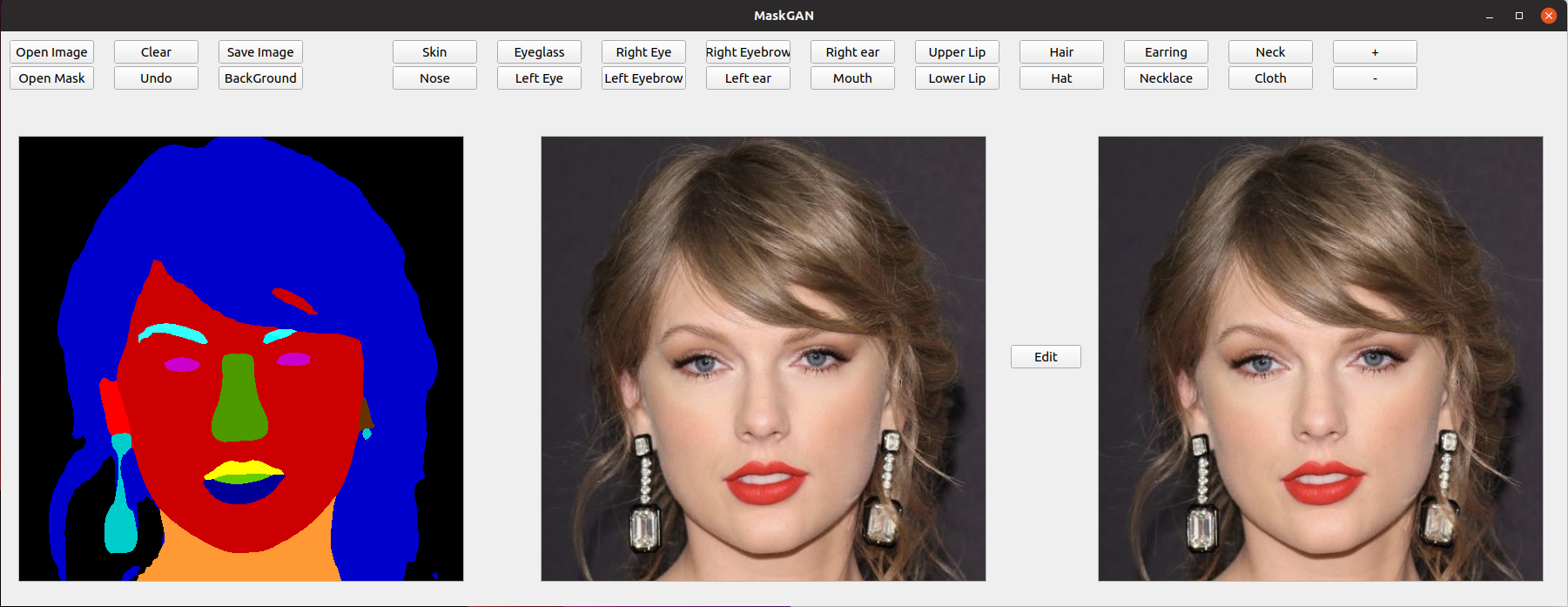Image resolution: width=1568 pixels, height=607 pixels.
Task: Save the edited image
Action: [x=260, y=52]
